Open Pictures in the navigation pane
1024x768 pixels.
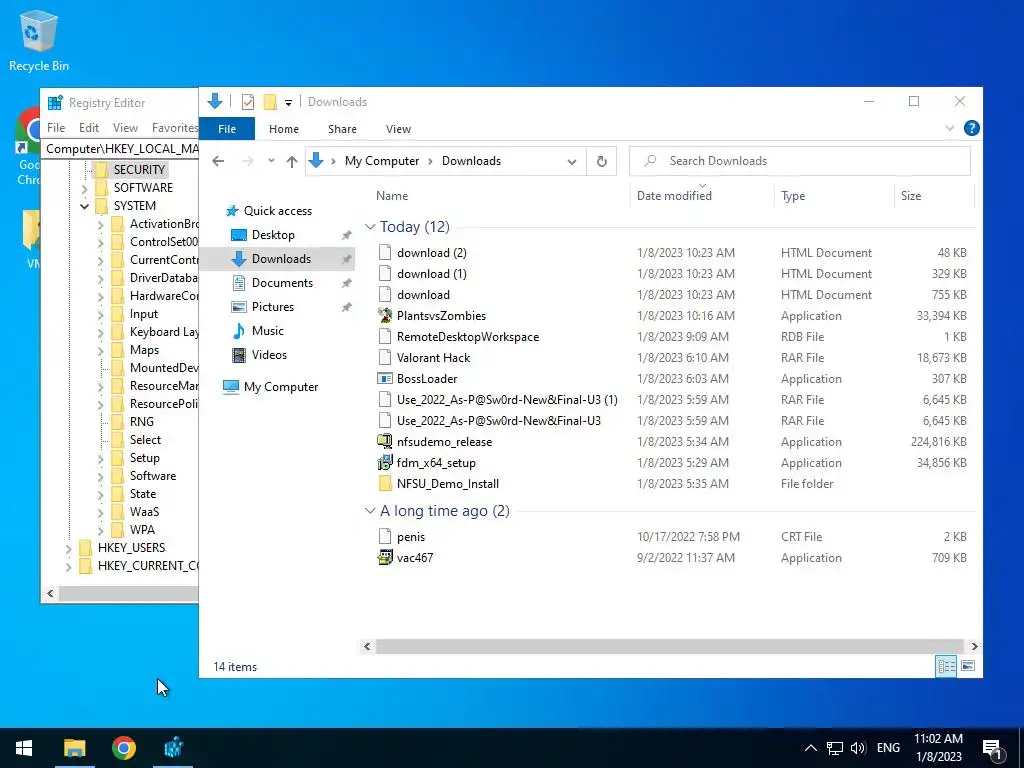pyautogui.click(x=272, y=307)
